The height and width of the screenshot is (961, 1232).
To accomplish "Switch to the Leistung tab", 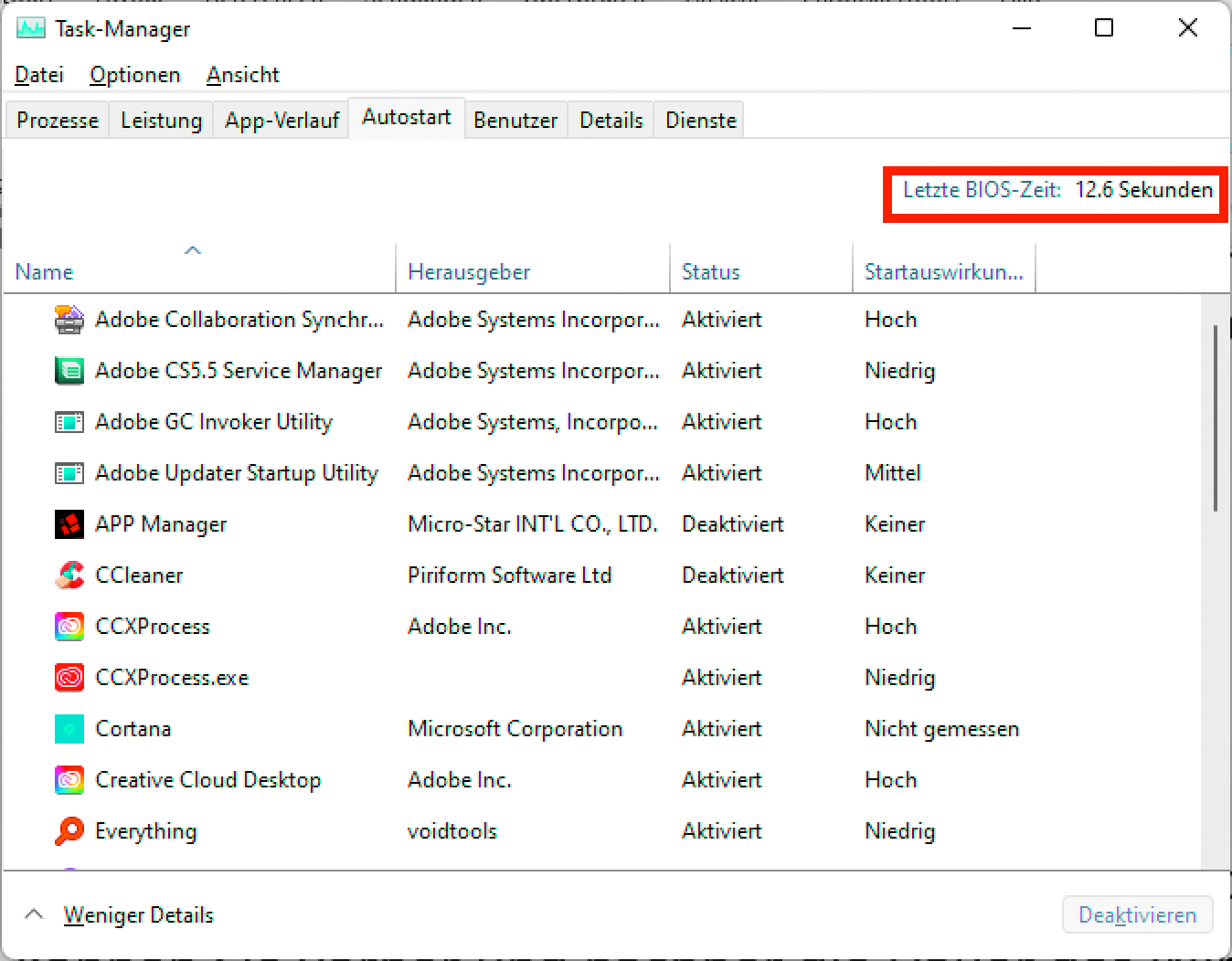I will pos(161,121).
